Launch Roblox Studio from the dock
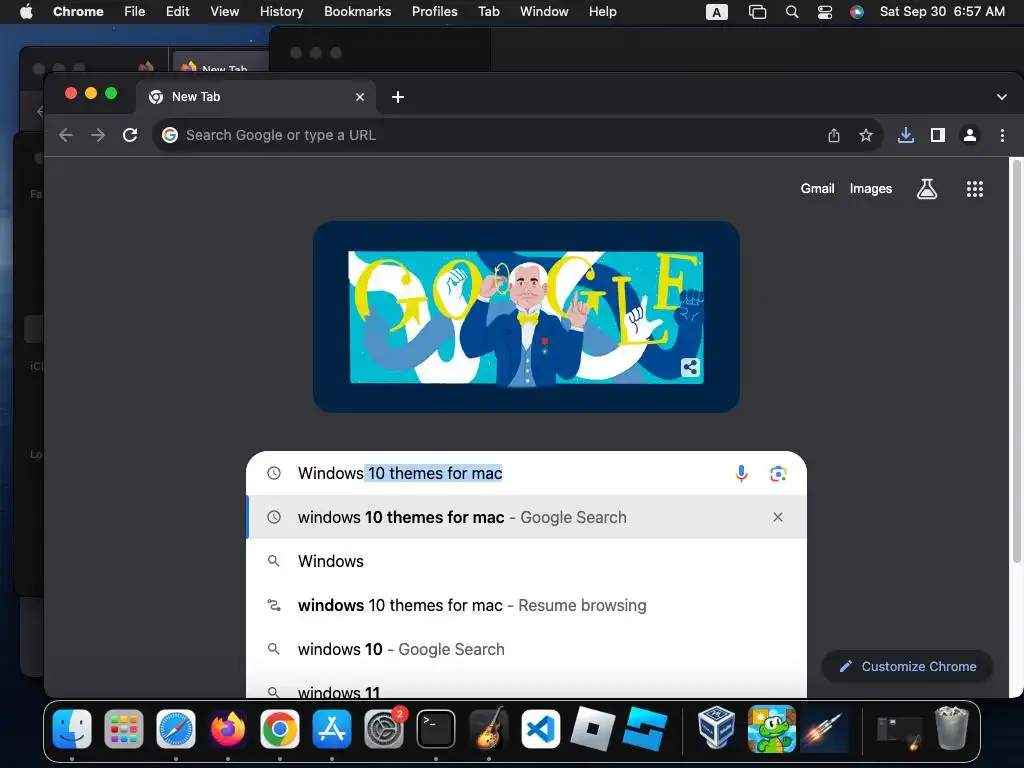1024x768 pixels. (645, 729)
